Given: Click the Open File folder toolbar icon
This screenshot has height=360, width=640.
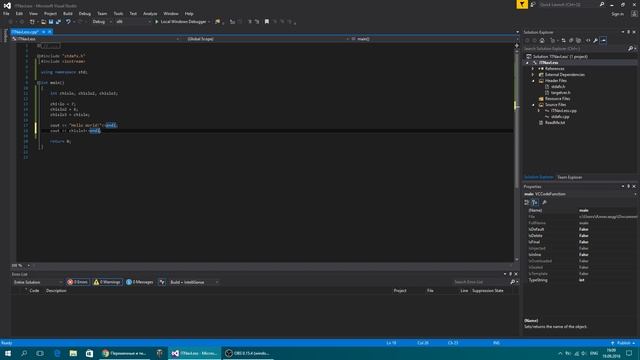Looking at the screenshot, I should click(x=43, y=22).
